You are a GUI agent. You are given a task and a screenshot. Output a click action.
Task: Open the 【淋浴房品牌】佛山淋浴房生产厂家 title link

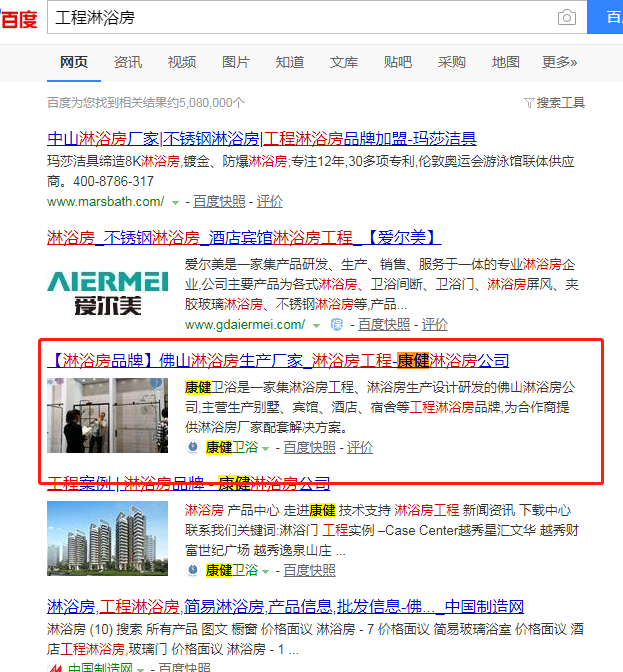[x=278, y=360]
